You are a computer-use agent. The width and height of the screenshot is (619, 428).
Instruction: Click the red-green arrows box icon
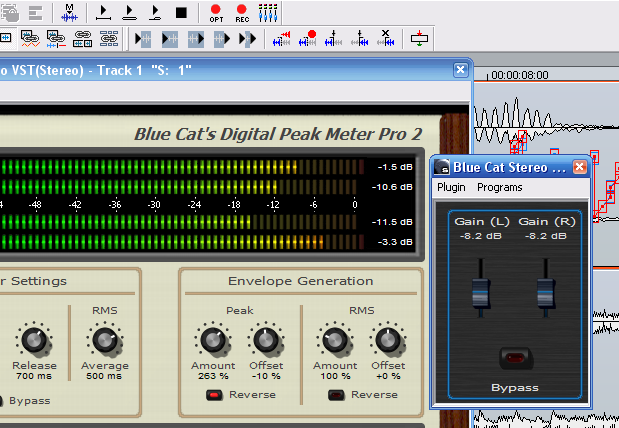419,39
